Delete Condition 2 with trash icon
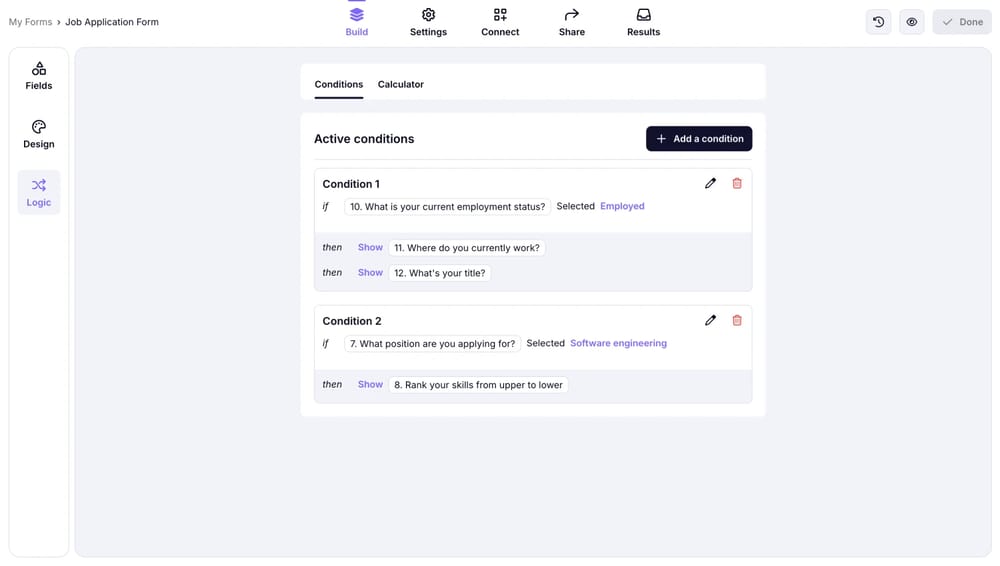Screen dimensions: 1000x566 737,321
